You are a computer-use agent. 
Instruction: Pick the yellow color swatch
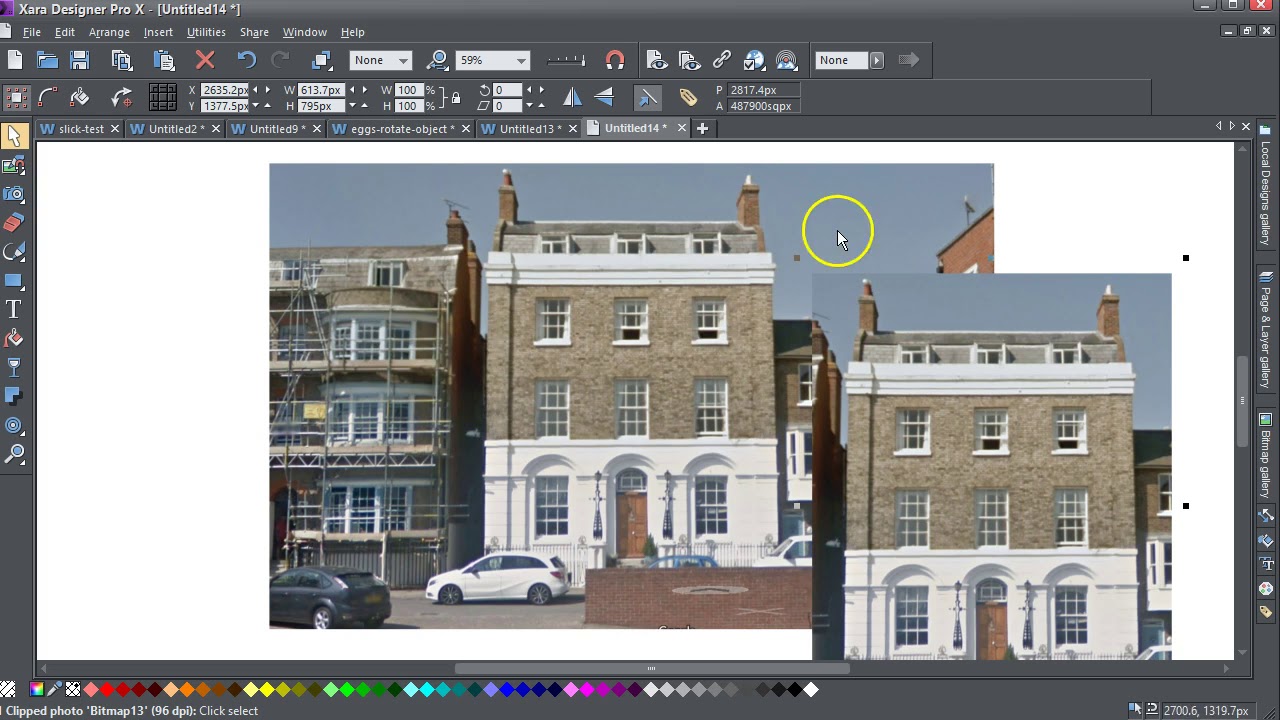(267, 689)
